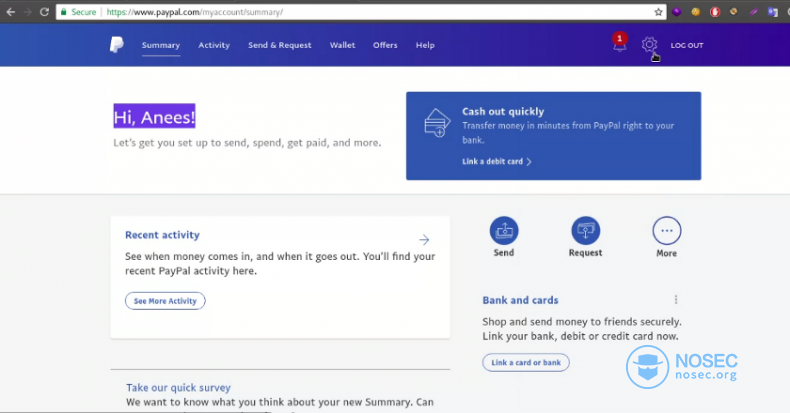
Task: Click the LOG OUT link
Action: (687, 45)
